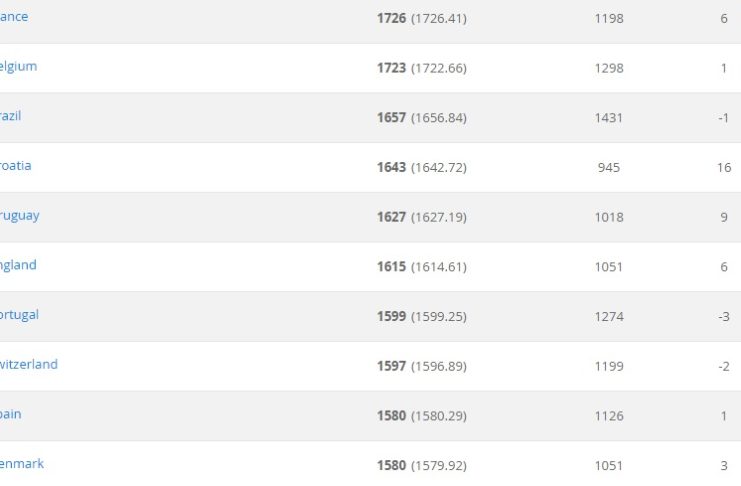Open the Denmark country link
Image resolution: width=741 pixels, height=486 pixels.
pyautogui.click(x=21, y=463)
